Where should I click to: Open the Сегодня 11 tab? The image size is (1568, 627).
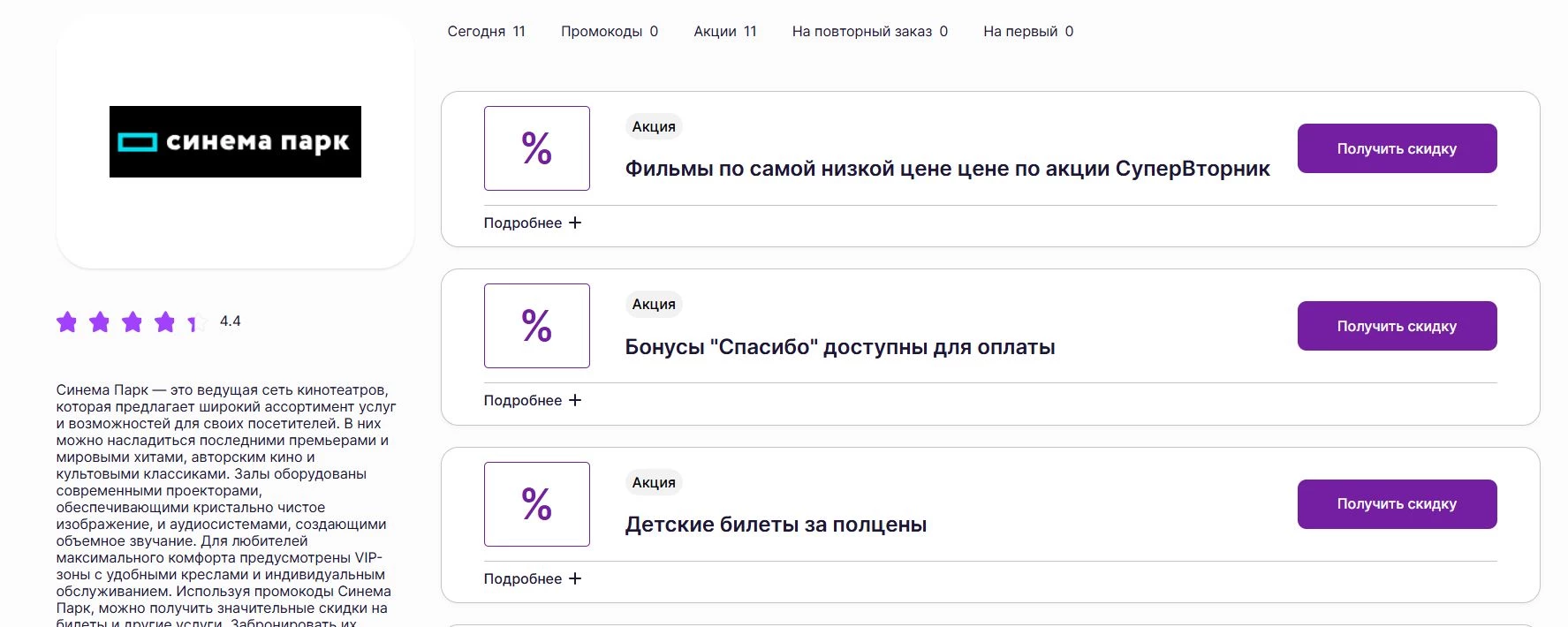pyautogui.click(x=486, y=31)
